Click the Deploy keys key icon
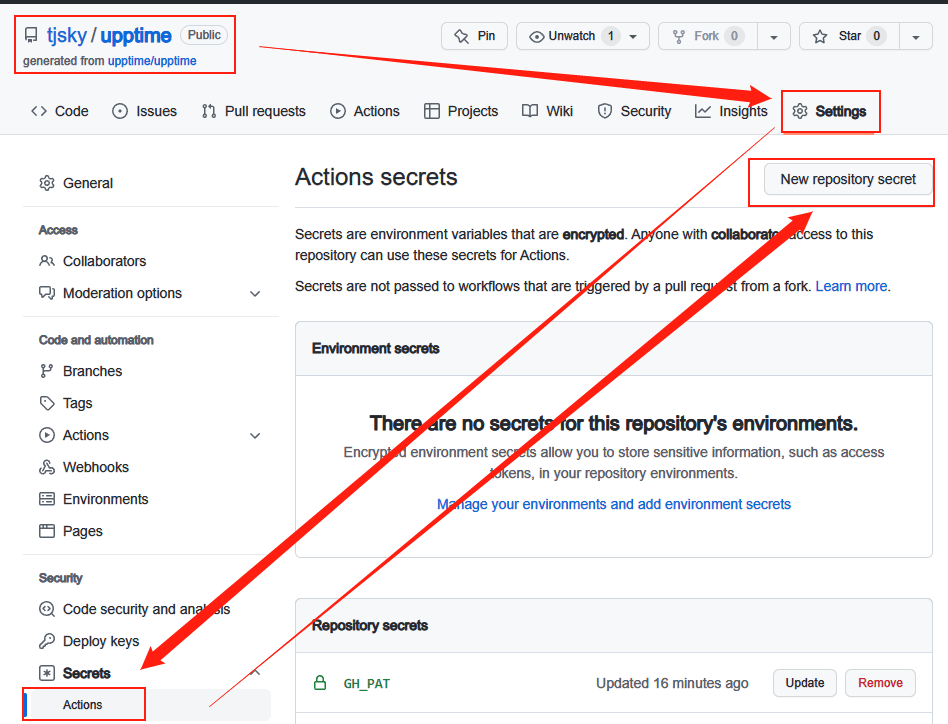The image size is (948, 724). tap(47, 641)
